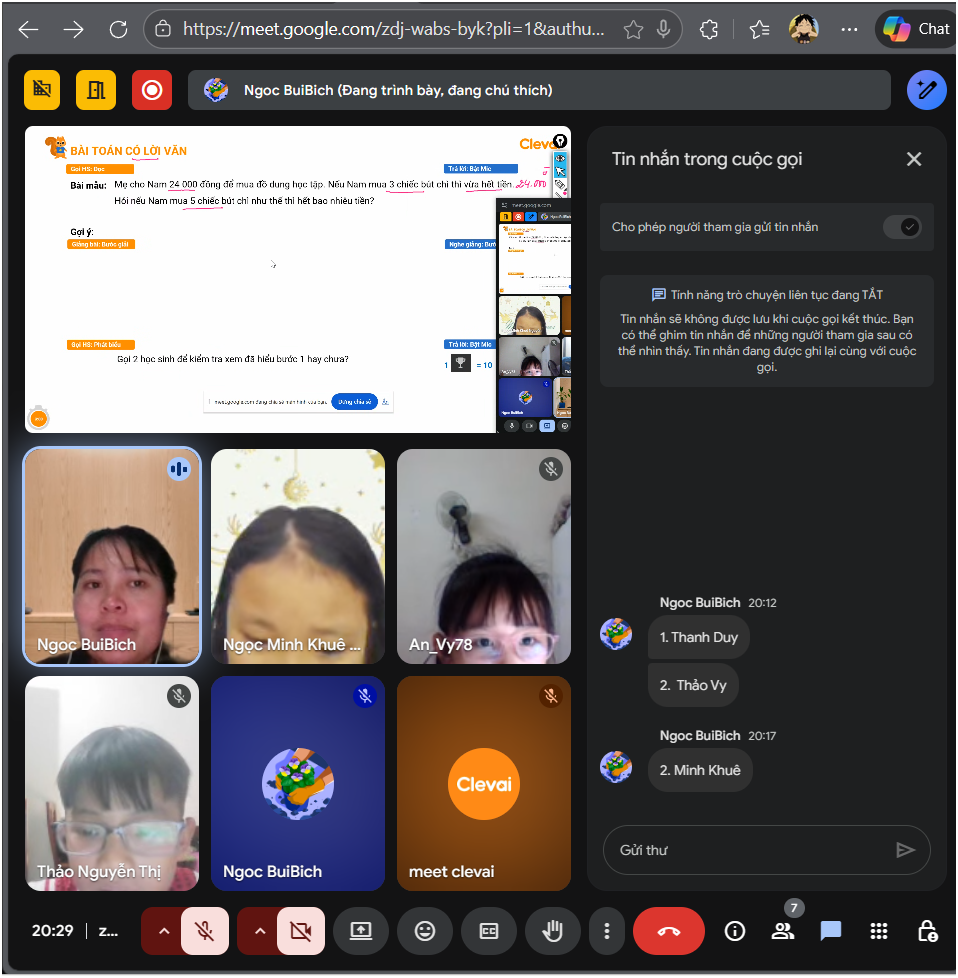Viewport: 958px width, 978px height.
Task: Open favorites list icon
Action: tap(758, 29)
